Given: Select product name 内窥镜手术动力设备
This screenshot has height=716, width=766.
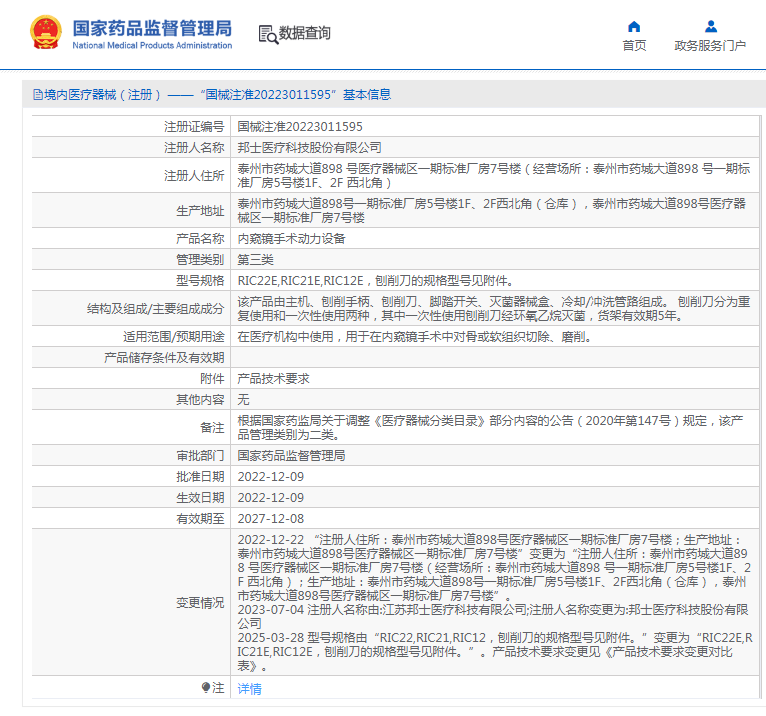Looking at the screenshot, I should coord(291,239).
